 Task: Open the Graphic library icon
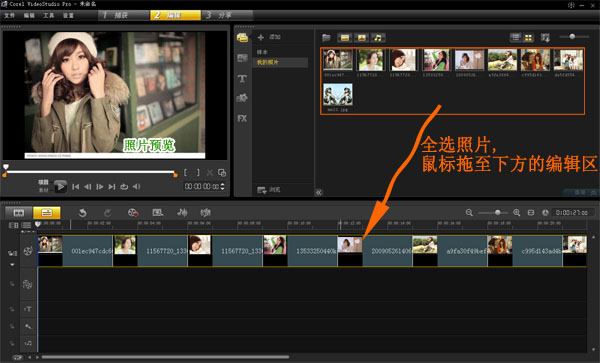click(242, 98)
